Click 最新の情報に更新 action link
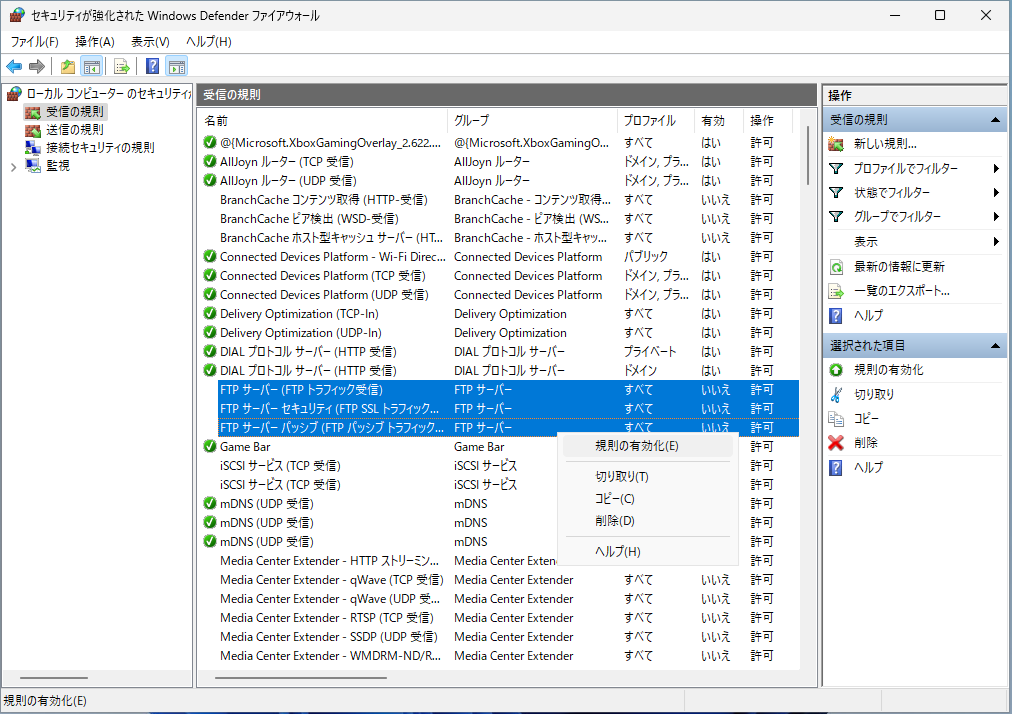1012x714 pixels. tap(899, 267)
